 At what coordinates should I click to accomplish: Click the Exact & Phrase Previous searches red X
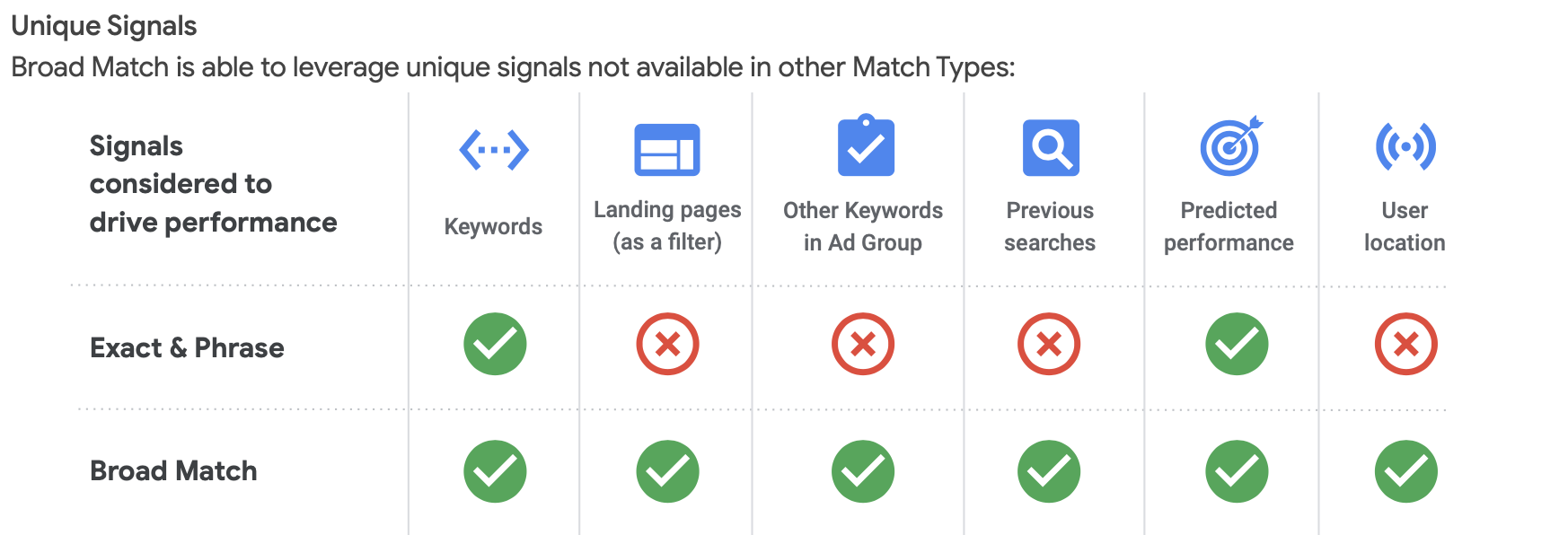(x=1049, y=344)
